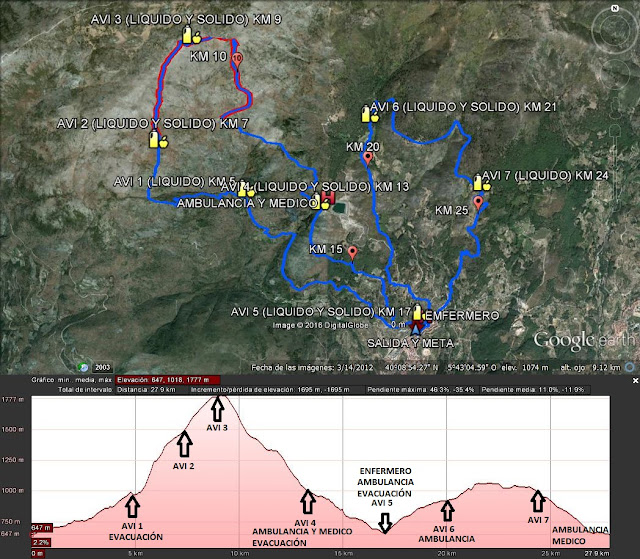Click the elev 1074 m status readout
The height and width of the screenshot is (559, 640).
524,367
